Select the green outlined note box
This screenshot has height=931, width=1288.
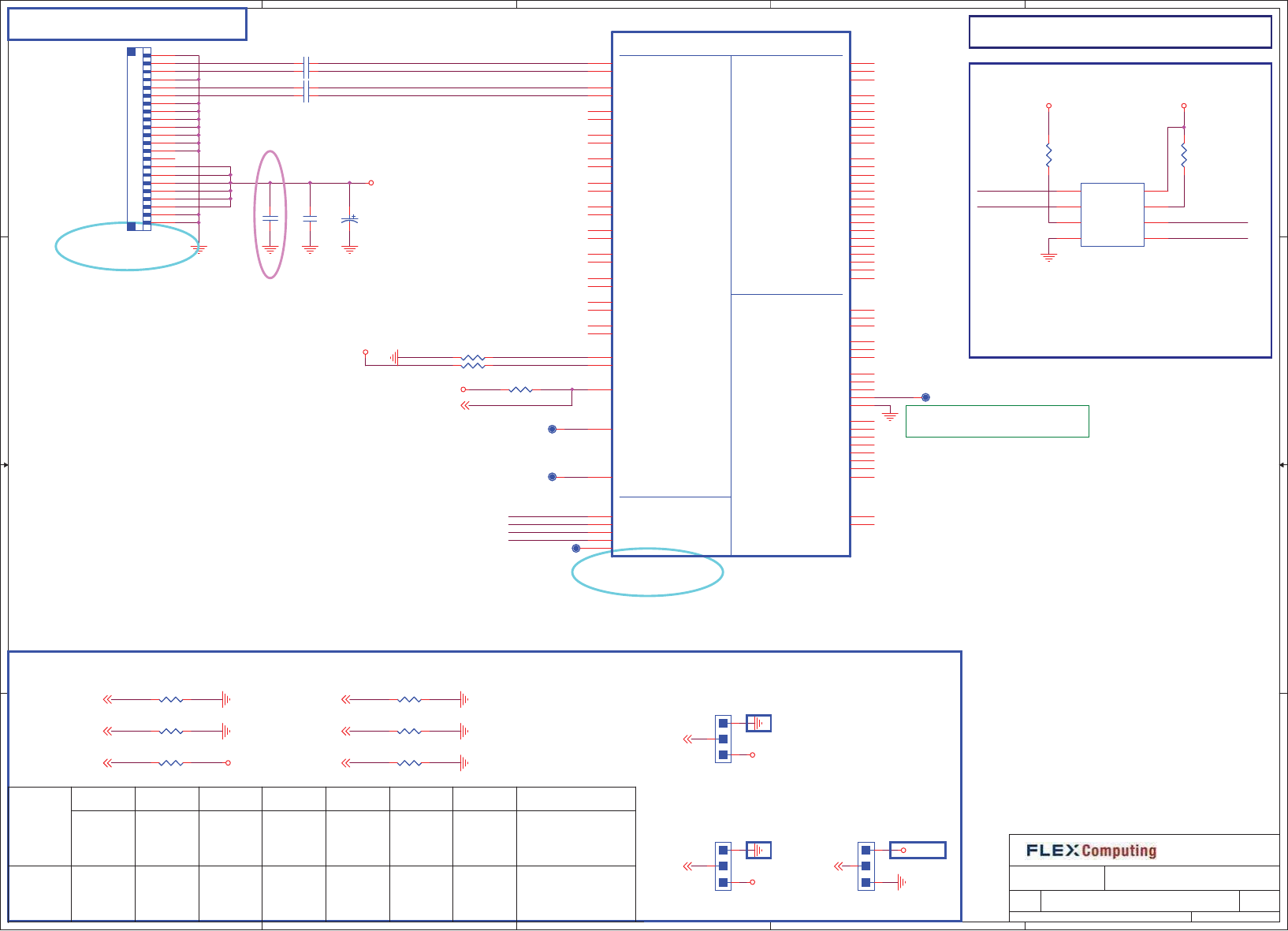tap(997, 421)
